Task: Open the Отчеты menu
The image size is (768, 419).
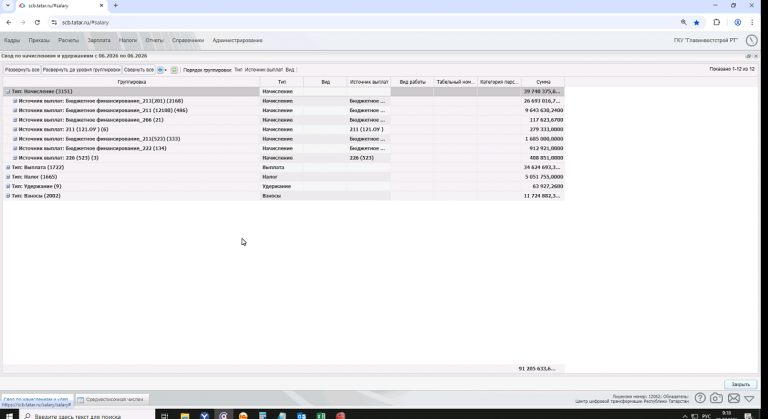Action: (154, 41)
